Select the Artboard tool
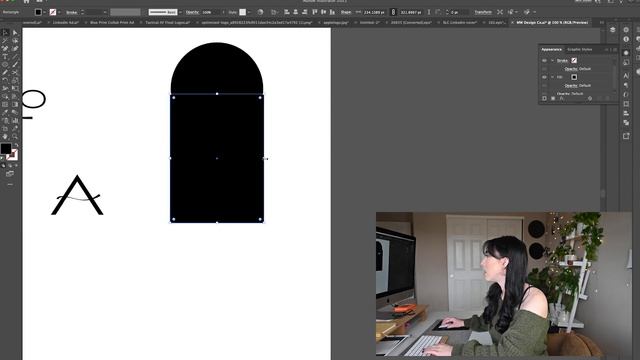This screenshot has height=360, width=640. [5, 128]
